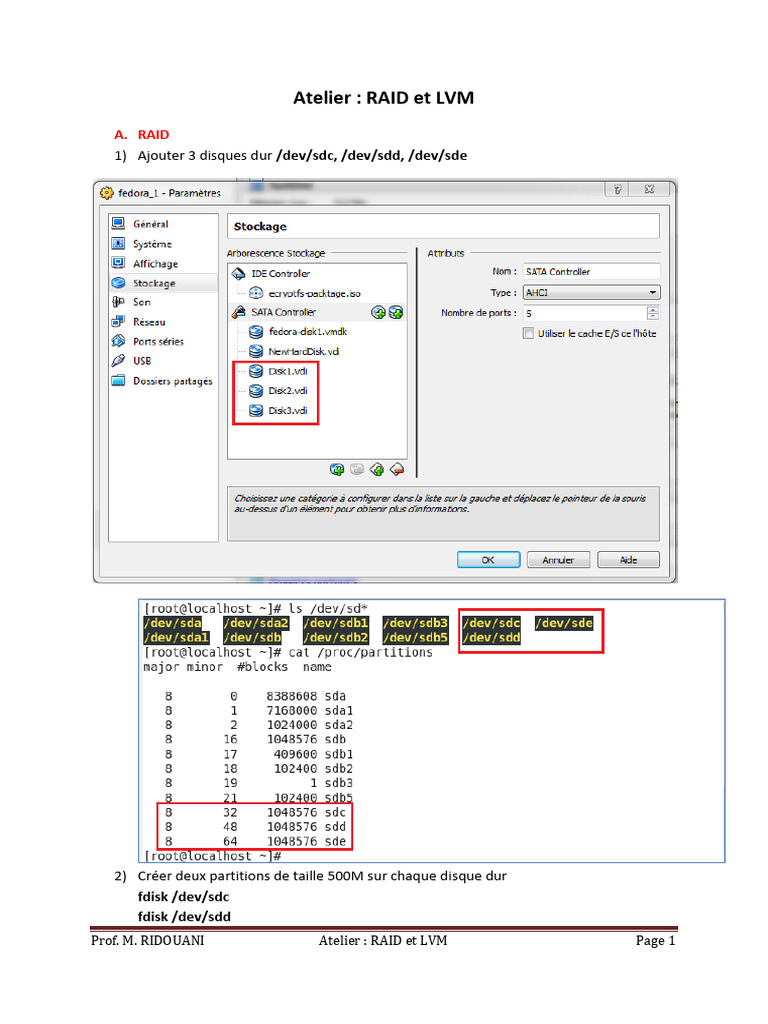Click the fdisk /dev/sdc command text
Screen dimensions: 768x1024
coord(184,897)
